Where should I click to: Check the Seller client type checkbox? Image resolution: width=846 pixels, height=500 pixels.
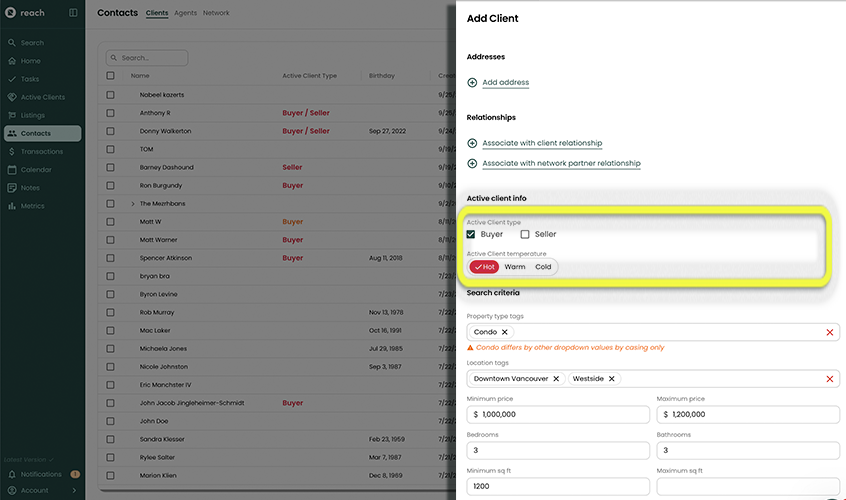tap(525, 234)
